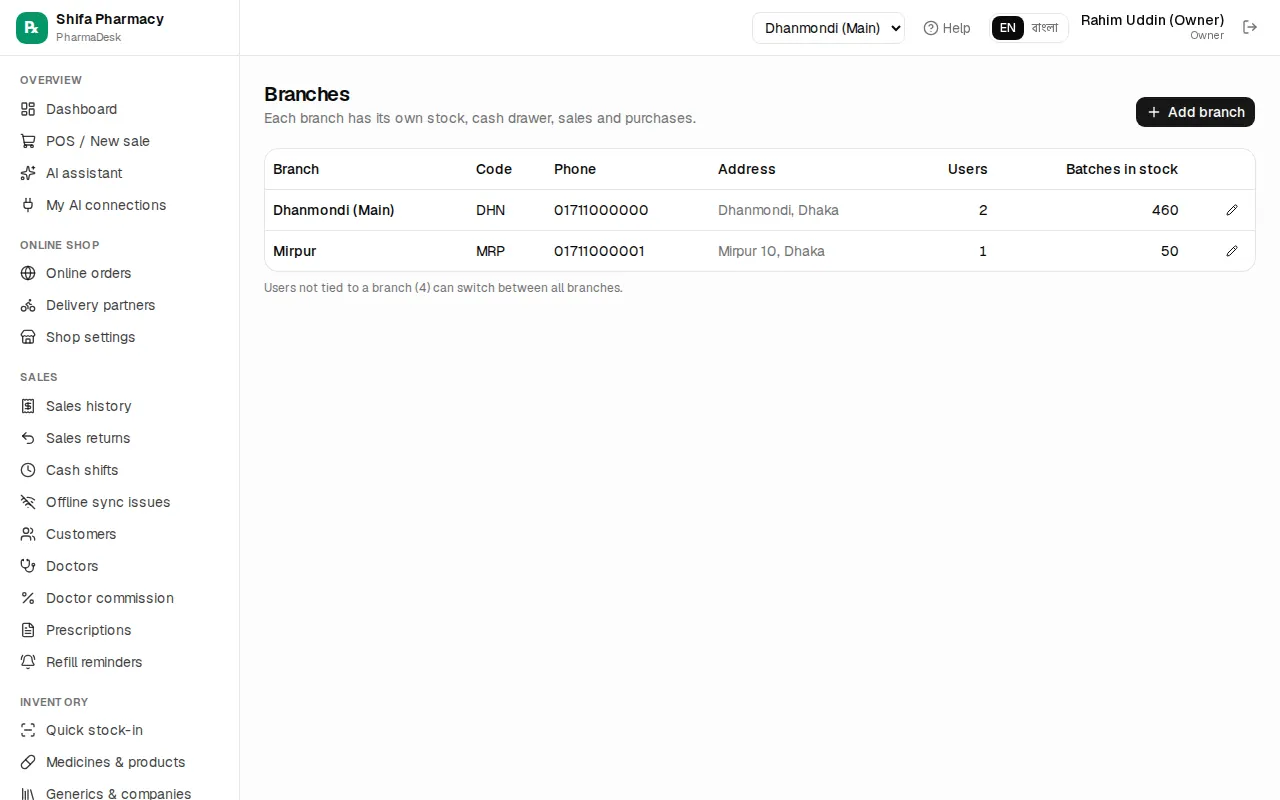1280x800 pixels.
Task: Click the return arrow icon beside Sales returns
Action: [28, 438]
